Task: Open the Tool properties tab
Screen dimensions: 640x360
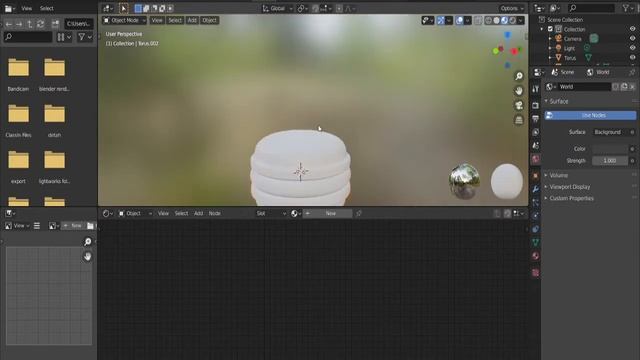Action: [x=536, y=89]
